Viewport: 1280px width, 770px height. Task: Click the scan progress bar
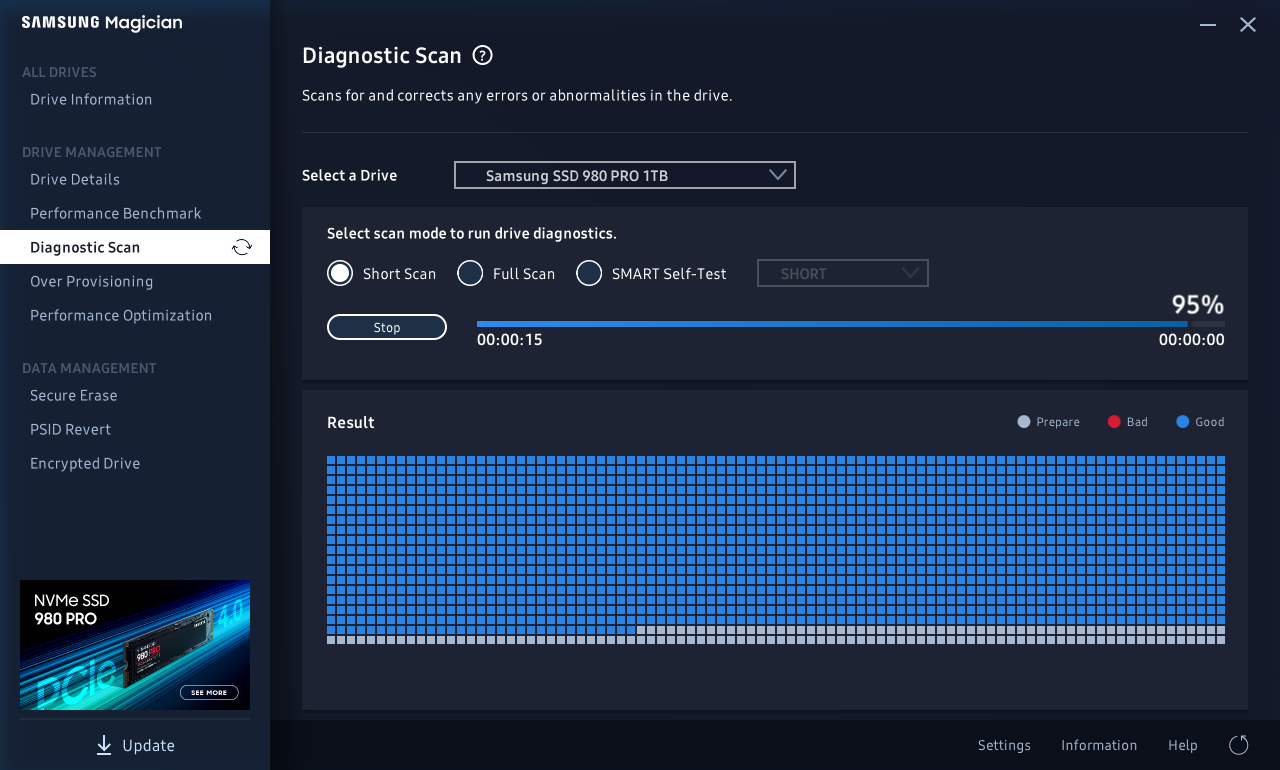[851, 324]
